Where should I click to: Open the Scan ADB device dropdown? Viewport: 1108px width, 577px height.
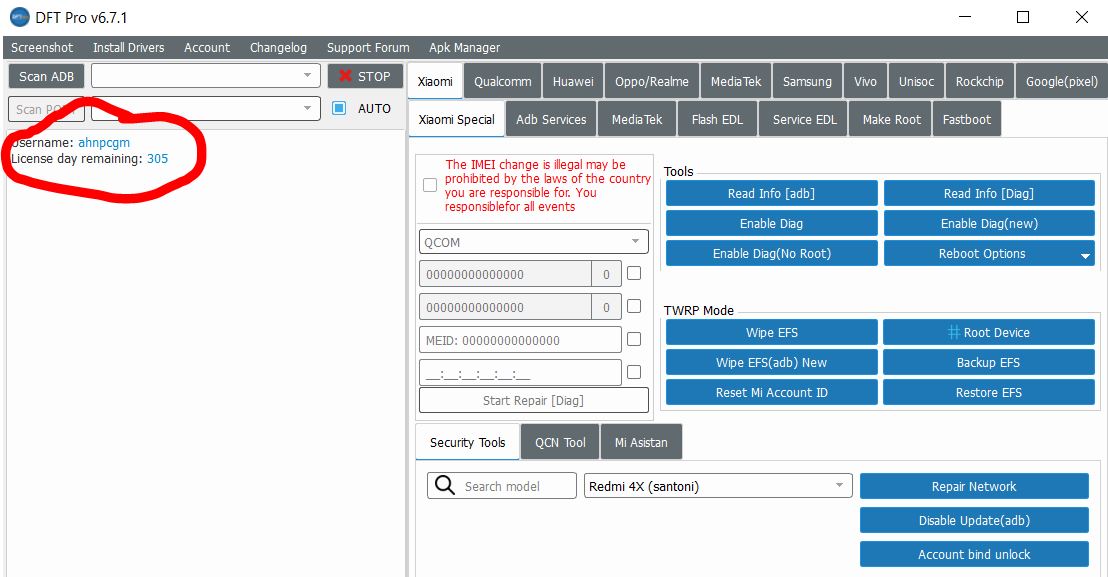[307, 76]
